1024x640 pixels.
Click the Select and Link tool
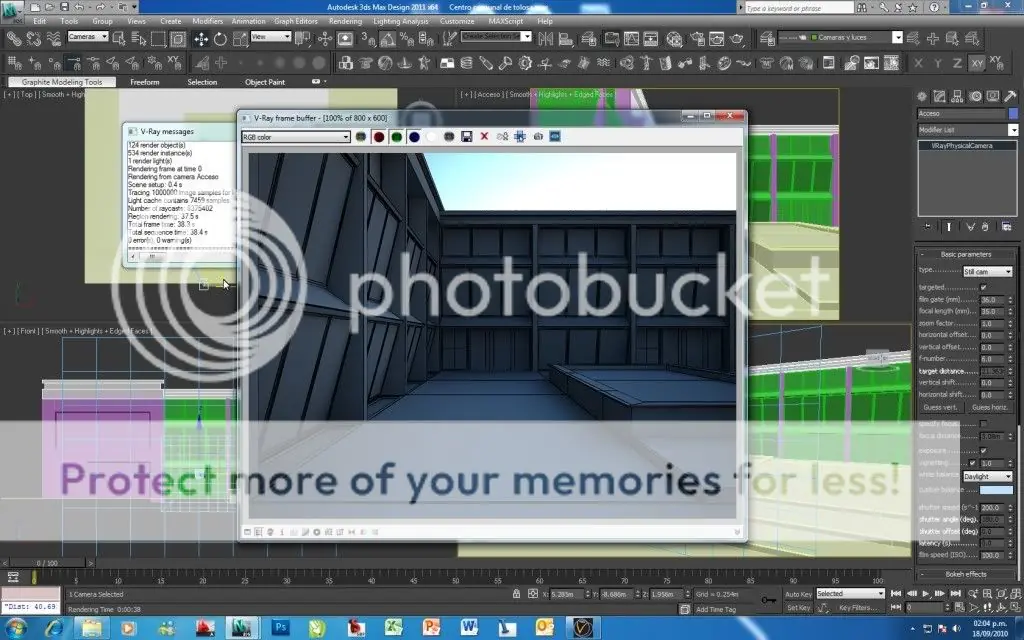pos(13,39)
